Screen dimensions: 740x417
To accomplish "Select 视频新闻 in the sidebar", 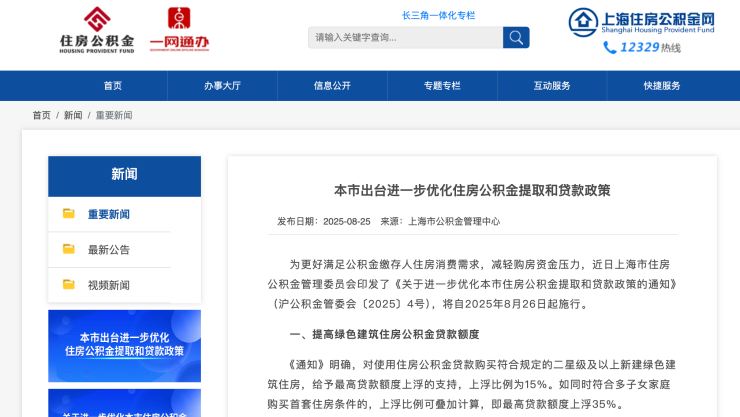I will coord(109,285).
